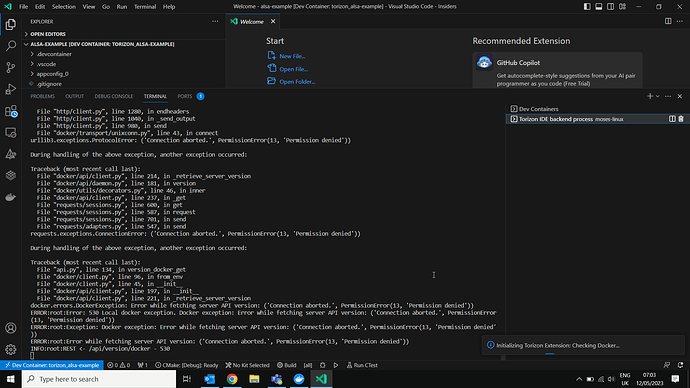Select Torizon IDE backend process terminal
Image resolution: width=690 pixels, height=388 pixels.
tap(598, 119)
